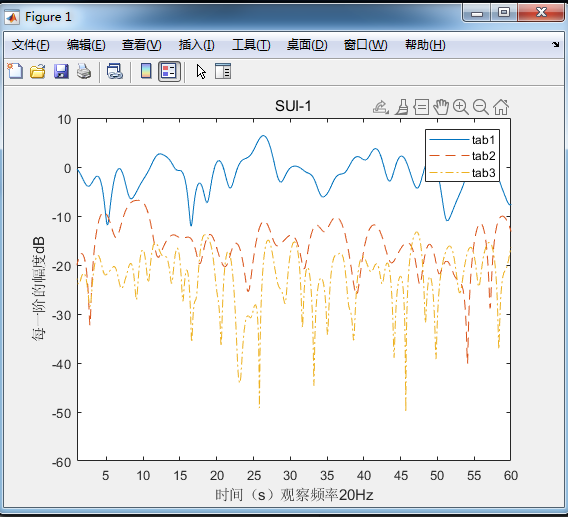This screenshot has height=517, width=568.
Task: Insert a colorbar from the toolbar
Action: (146, 71)
